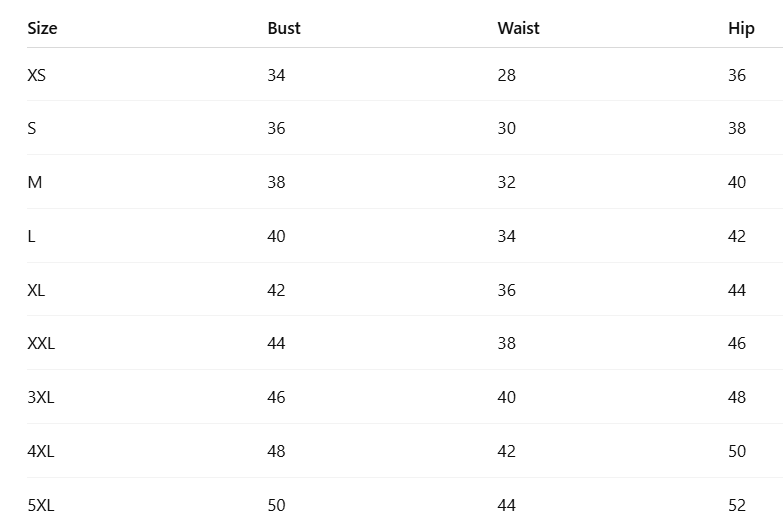This screenshot has width=783, height=526.
Task: Click waist value 38 in XXL row
Action: pyautogui.click(x=506, y=343)
